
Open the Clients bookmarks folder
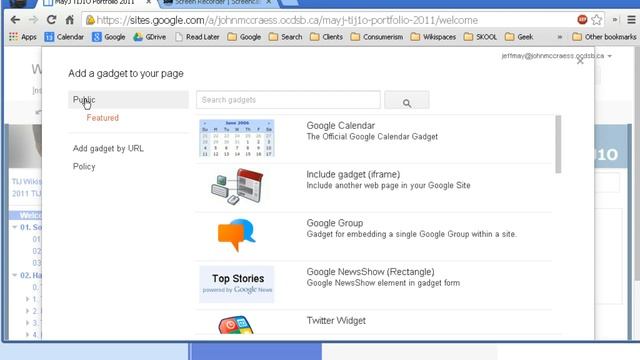327,37
